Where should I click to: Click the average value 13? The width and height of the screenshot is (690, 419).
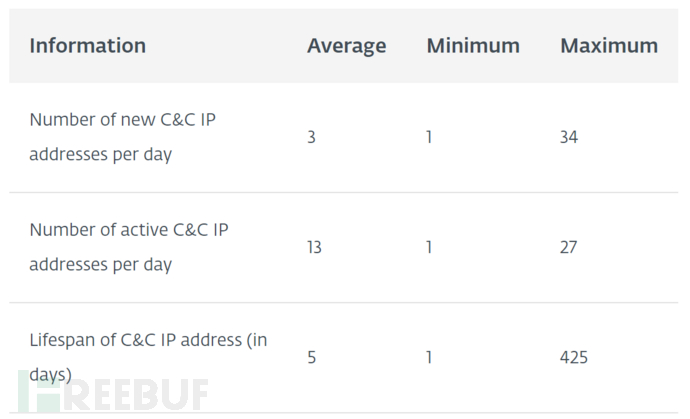[x=314, y=247]
